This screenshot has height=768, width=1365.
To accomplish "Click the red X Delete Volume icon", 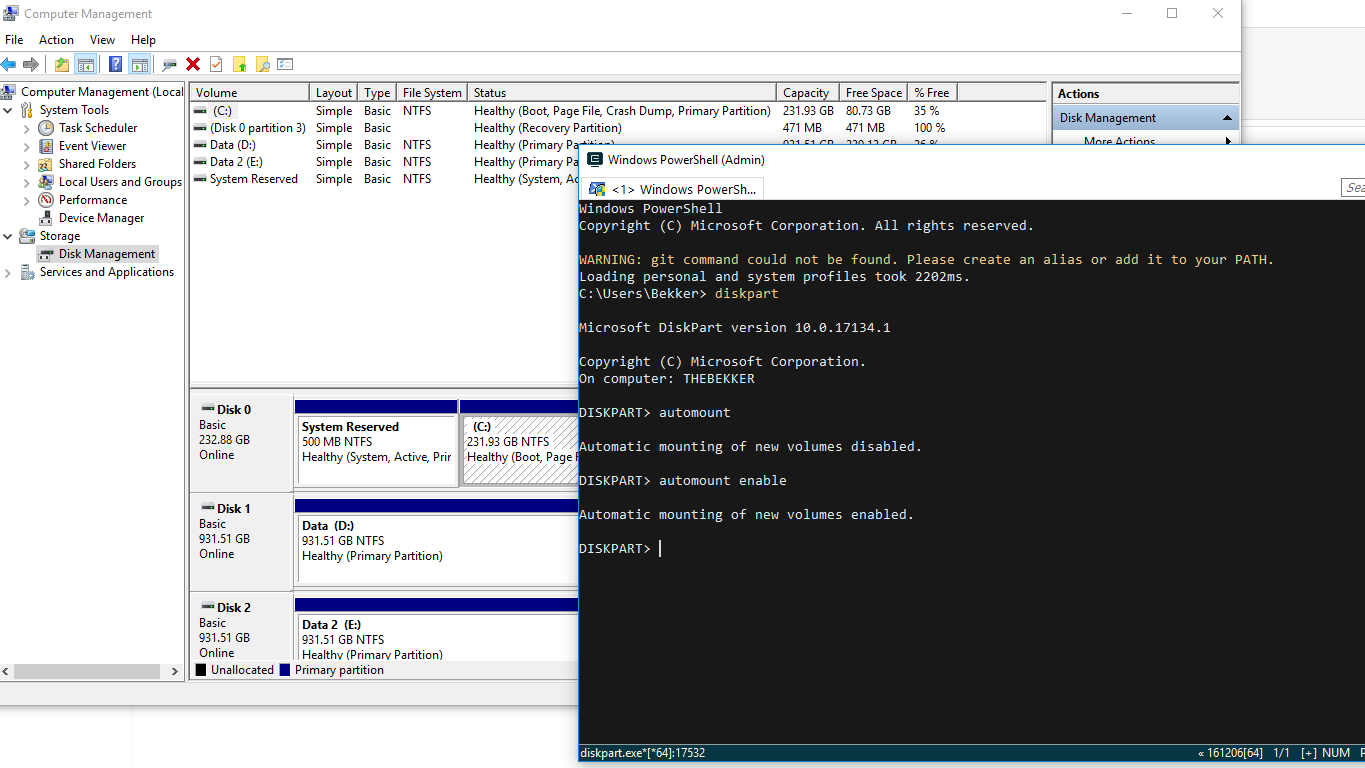I will tap(193, 64).
